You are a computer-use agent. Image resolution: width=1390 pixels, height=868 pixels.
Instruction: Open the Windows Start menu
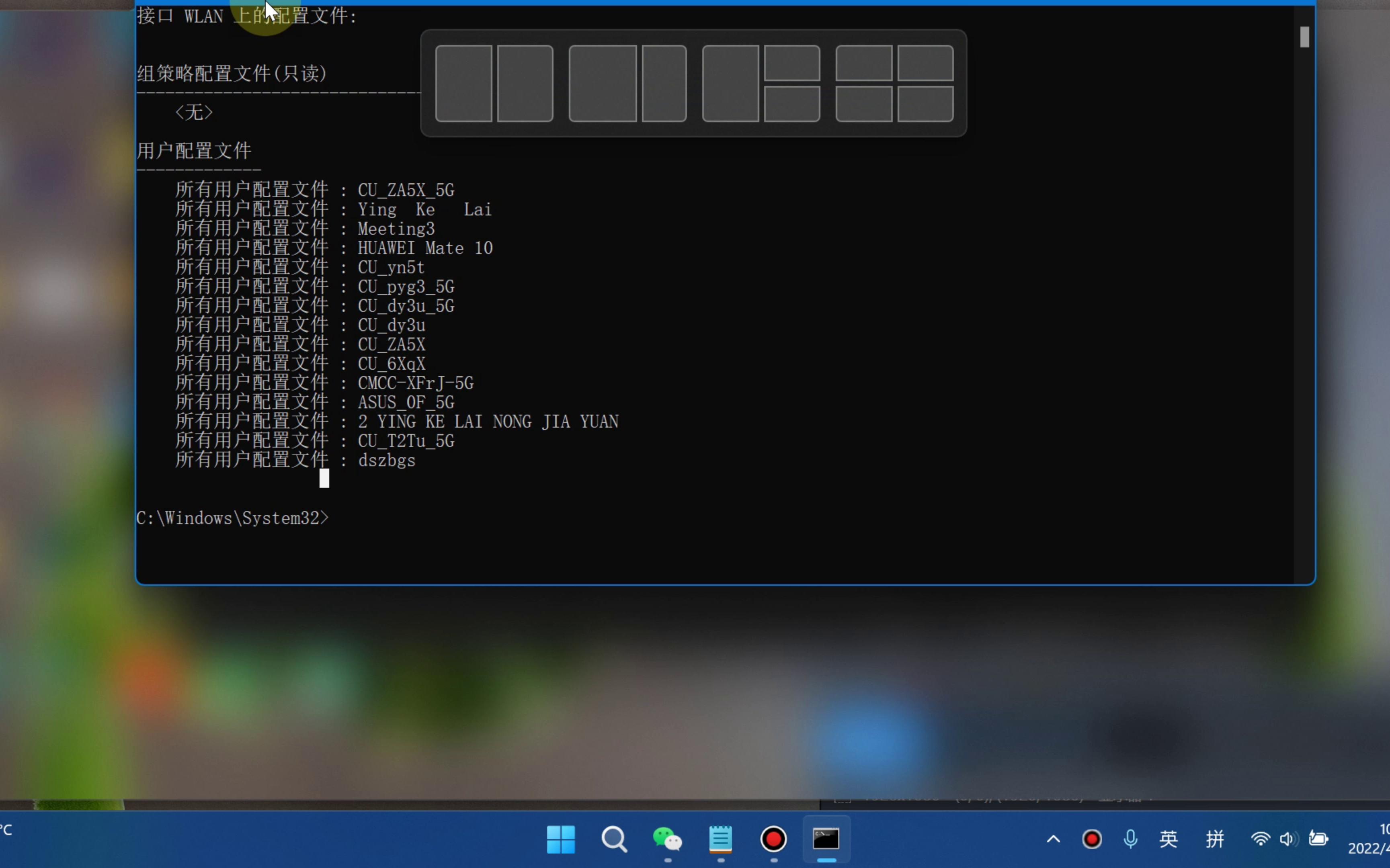point(560,839)
